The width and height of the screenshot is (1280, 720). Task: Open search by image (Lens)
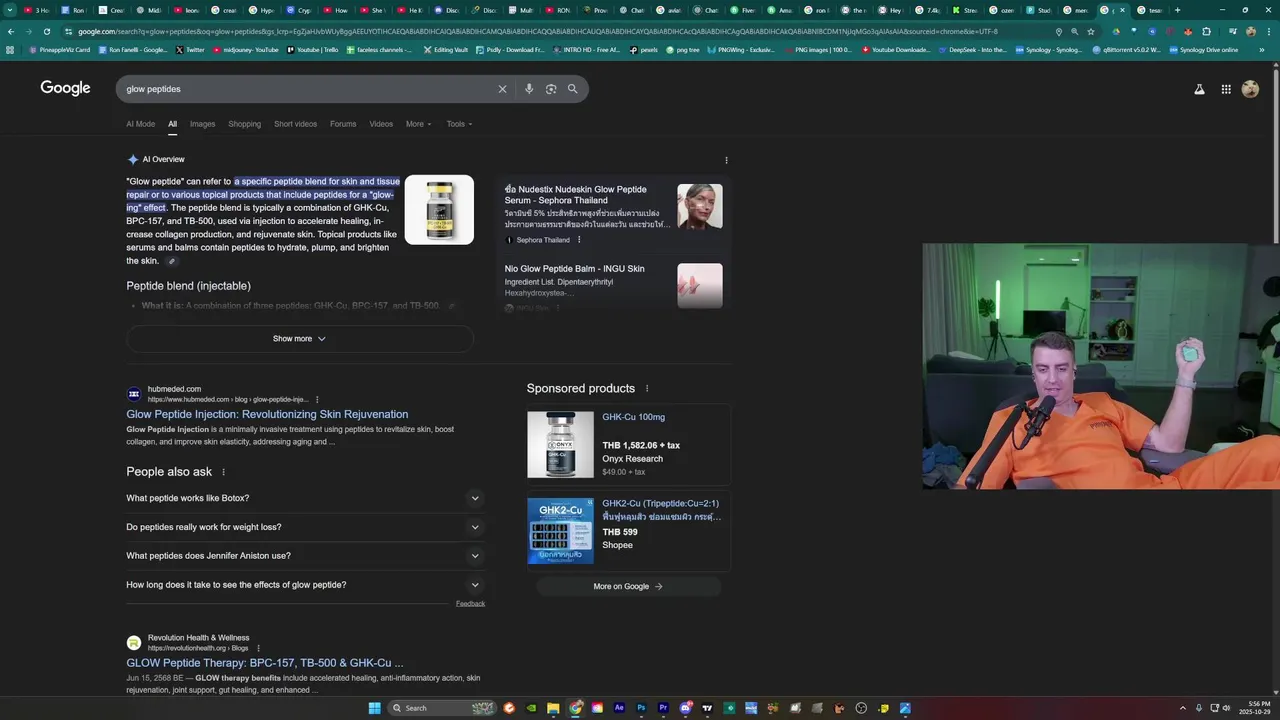click(551, 89)
